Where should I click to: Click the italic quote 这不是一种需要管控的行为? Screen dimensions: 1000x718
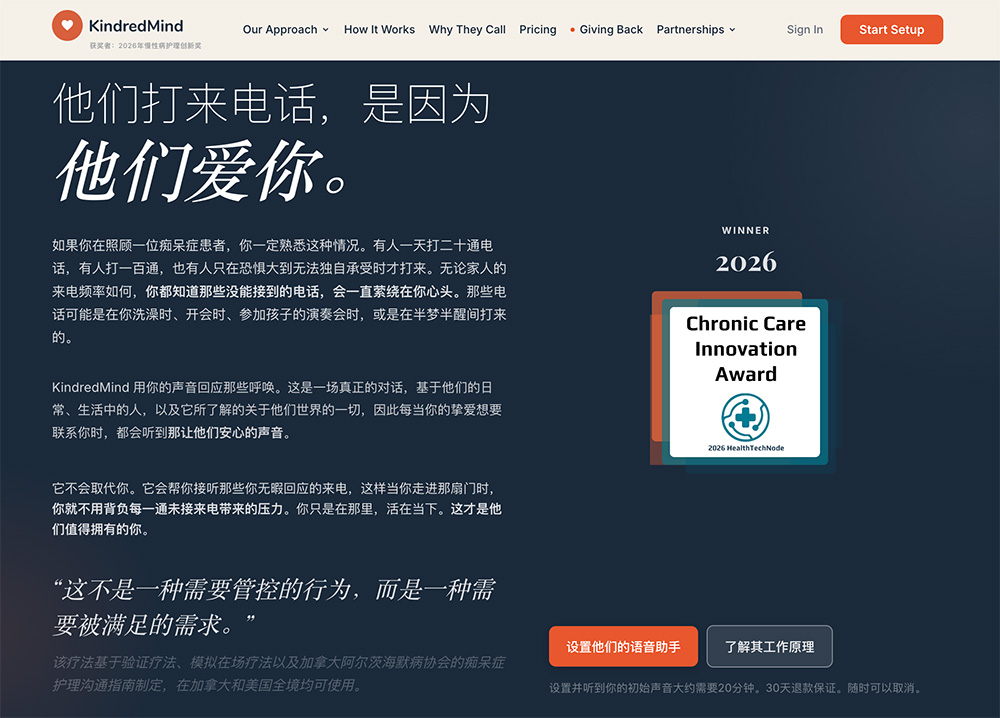point(274,606)
